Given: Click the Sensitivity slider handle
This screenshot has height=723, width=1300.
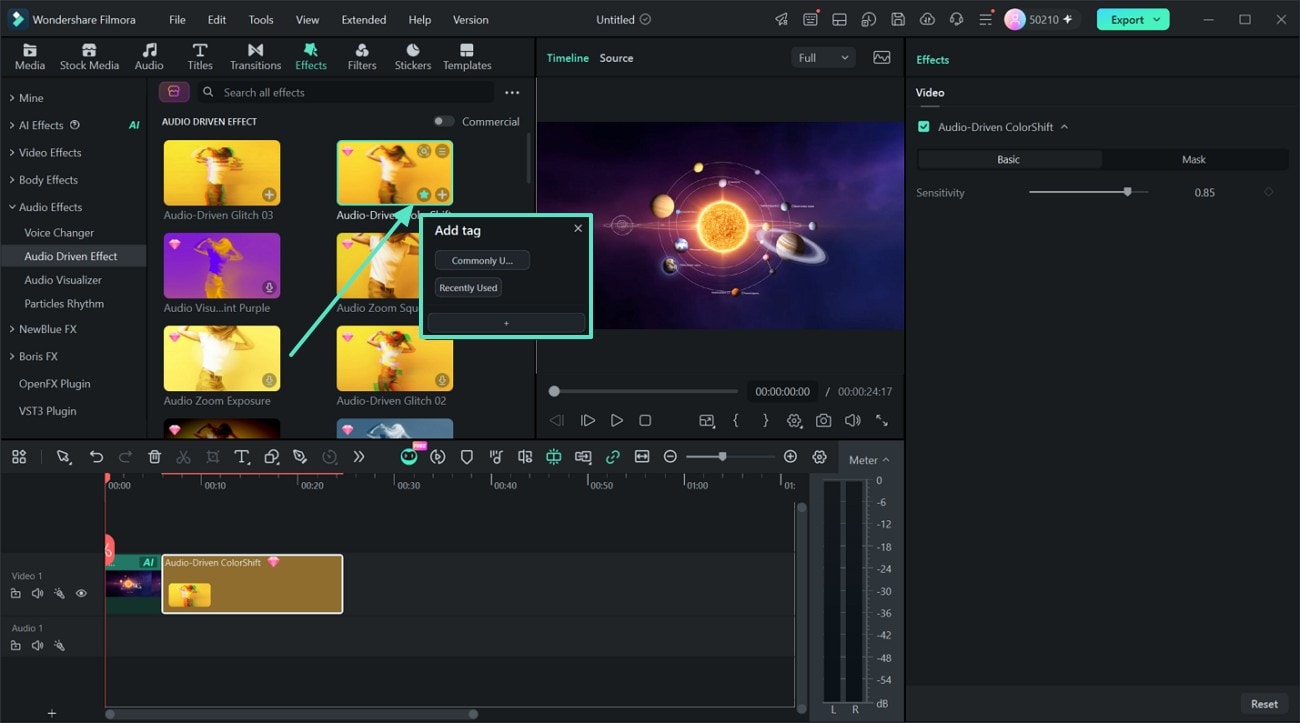Looking at the screenshot, I should pos(1127,192).
